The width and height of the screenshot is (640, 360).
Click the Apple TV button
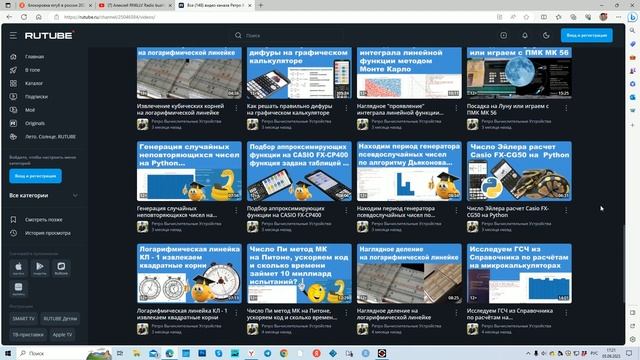[62, 334]
